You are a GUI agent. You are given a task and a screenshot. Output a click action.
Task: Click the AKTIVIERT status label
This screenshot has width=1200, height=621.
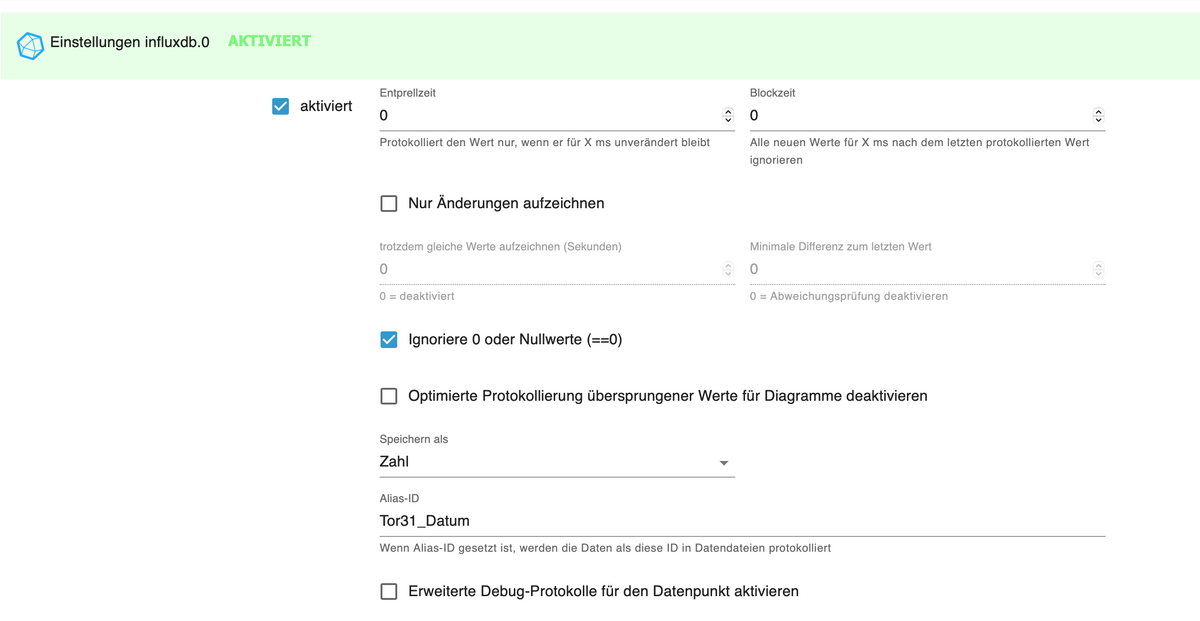pyautogui.click(x=269, y=41)
